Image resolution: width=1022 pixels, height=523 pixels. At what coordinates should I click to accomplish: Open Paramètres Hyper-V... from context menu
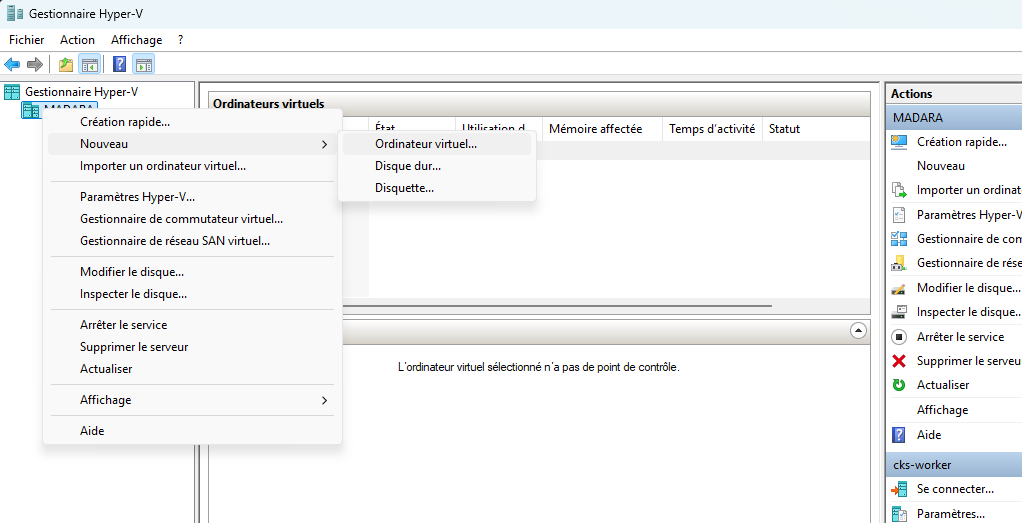192,196
